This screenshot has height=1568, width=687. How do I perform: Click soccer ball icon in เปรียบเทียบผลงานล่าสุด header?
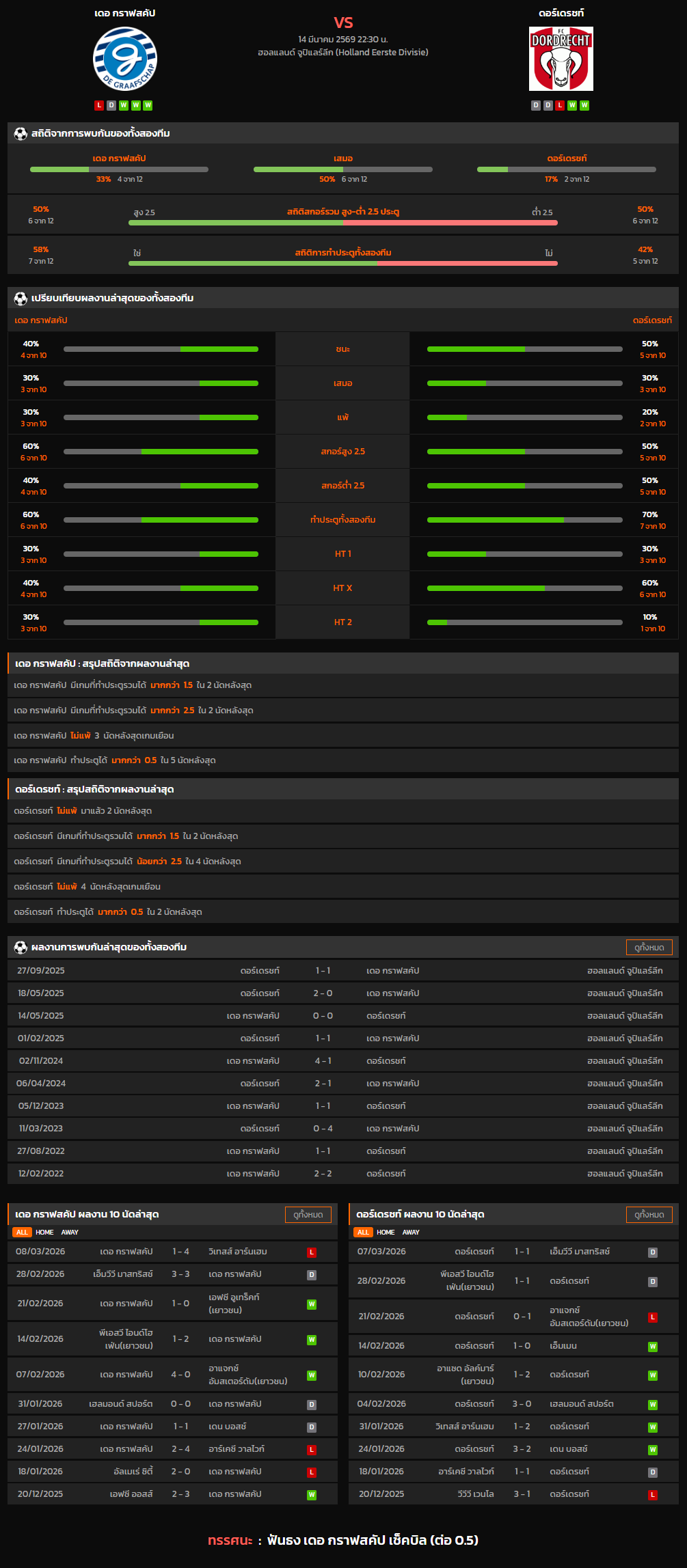tap(21, 299)
